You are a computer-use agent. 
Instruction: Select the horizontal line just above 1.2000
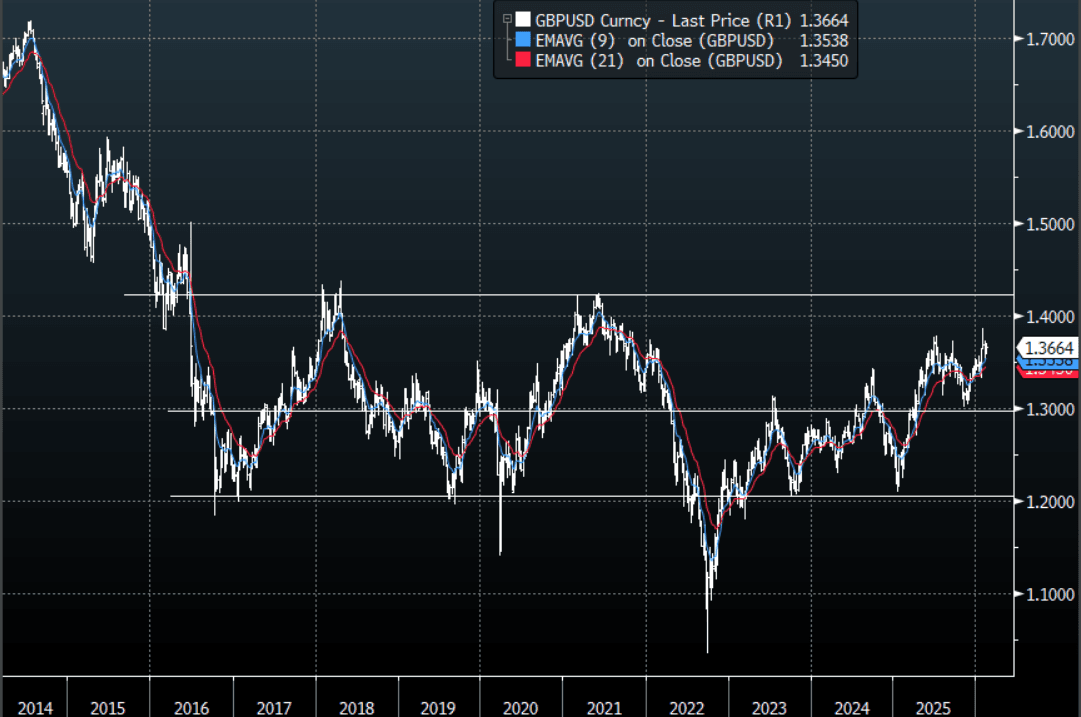tap(592, 496)
